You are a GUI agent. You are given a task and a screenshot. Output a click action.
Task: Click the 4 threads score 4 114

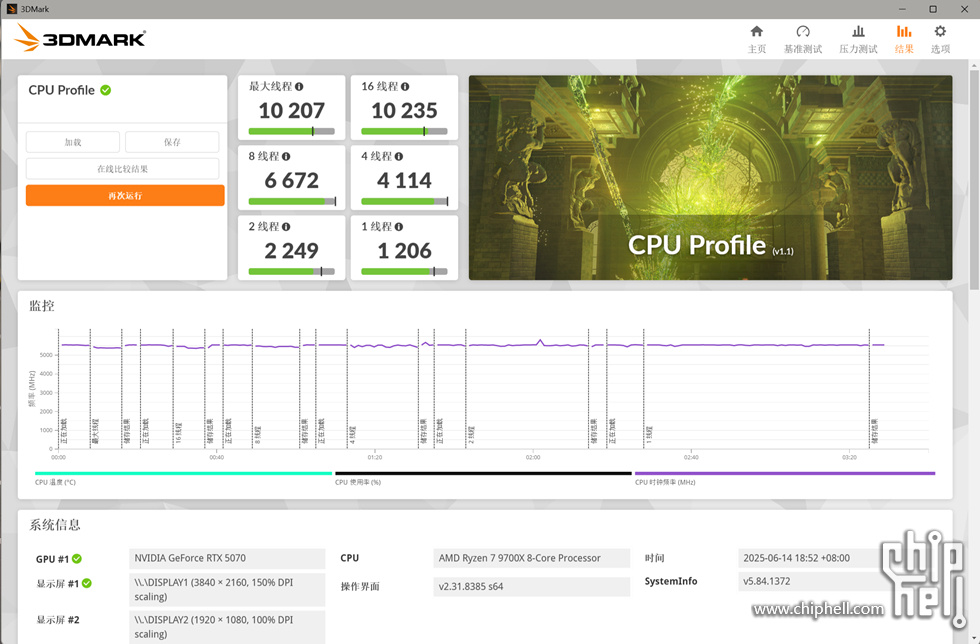[x=404, y=181]
